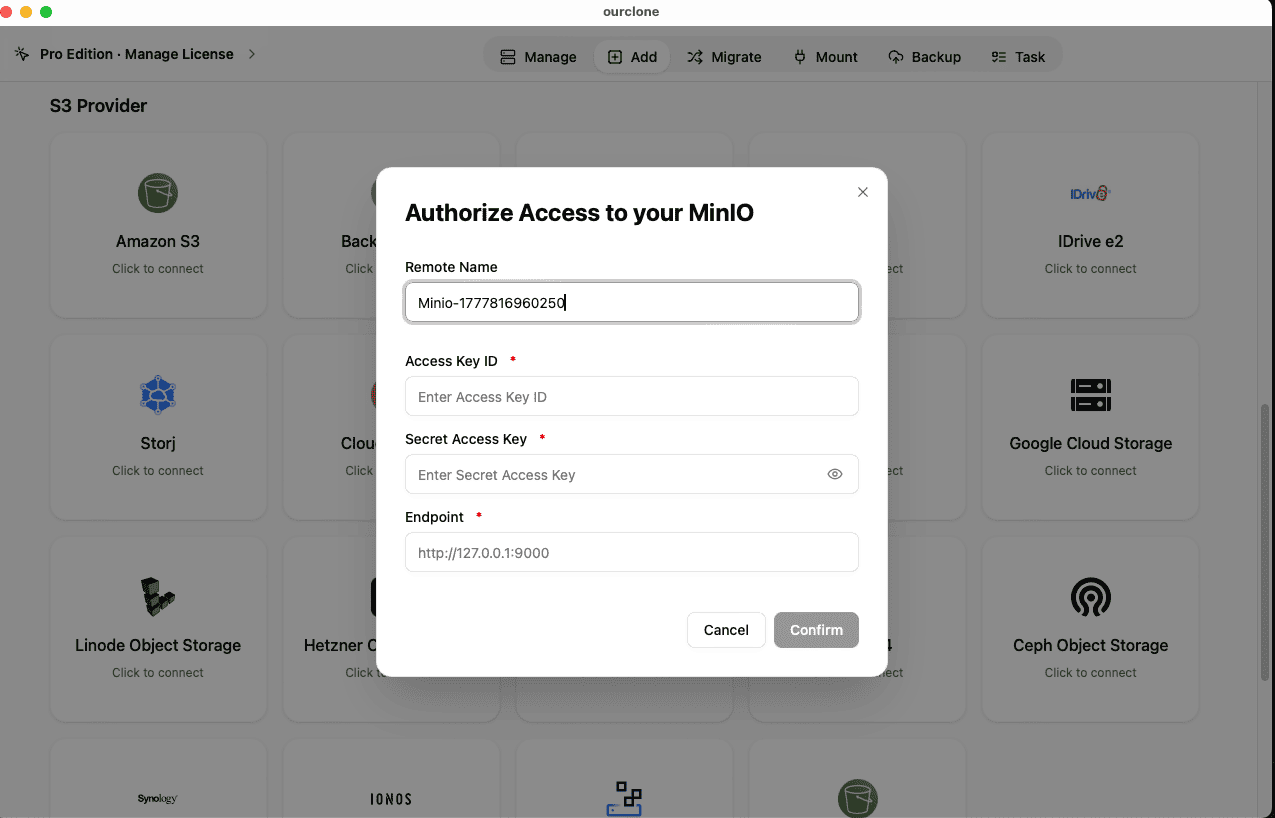Click the macOS yellow minimize button
This screenshot has width=1275, height=818.
pyautogui.click(x=26, y=12)
